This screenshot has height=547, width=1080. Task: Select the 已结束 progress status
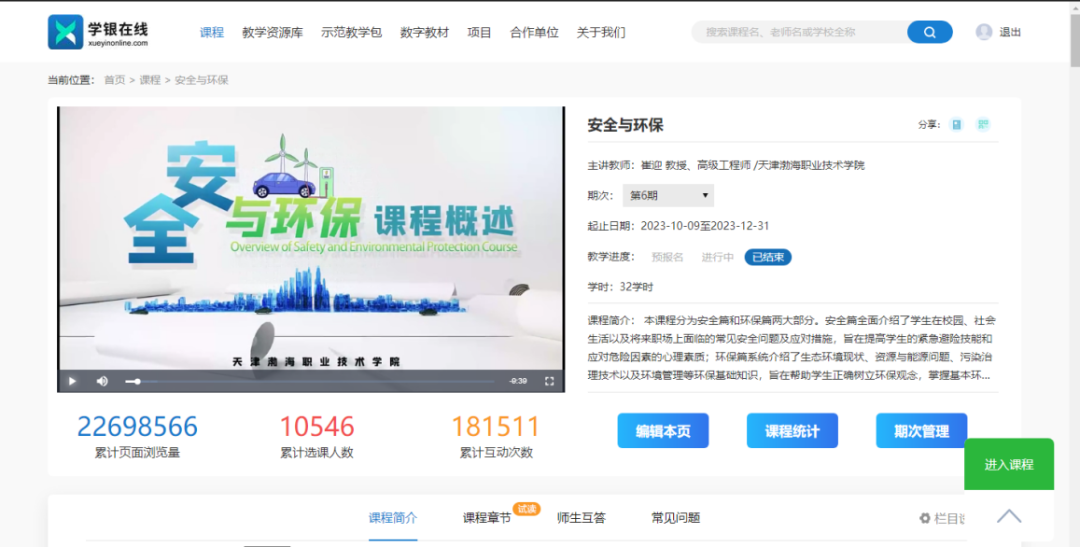point(767,257)
